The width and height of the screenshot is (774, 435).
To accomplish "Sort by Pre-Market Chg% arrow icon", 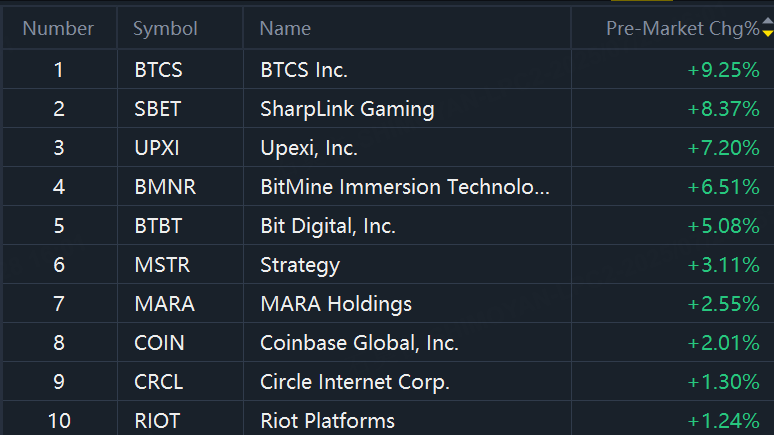I will (x=768, y=27).
